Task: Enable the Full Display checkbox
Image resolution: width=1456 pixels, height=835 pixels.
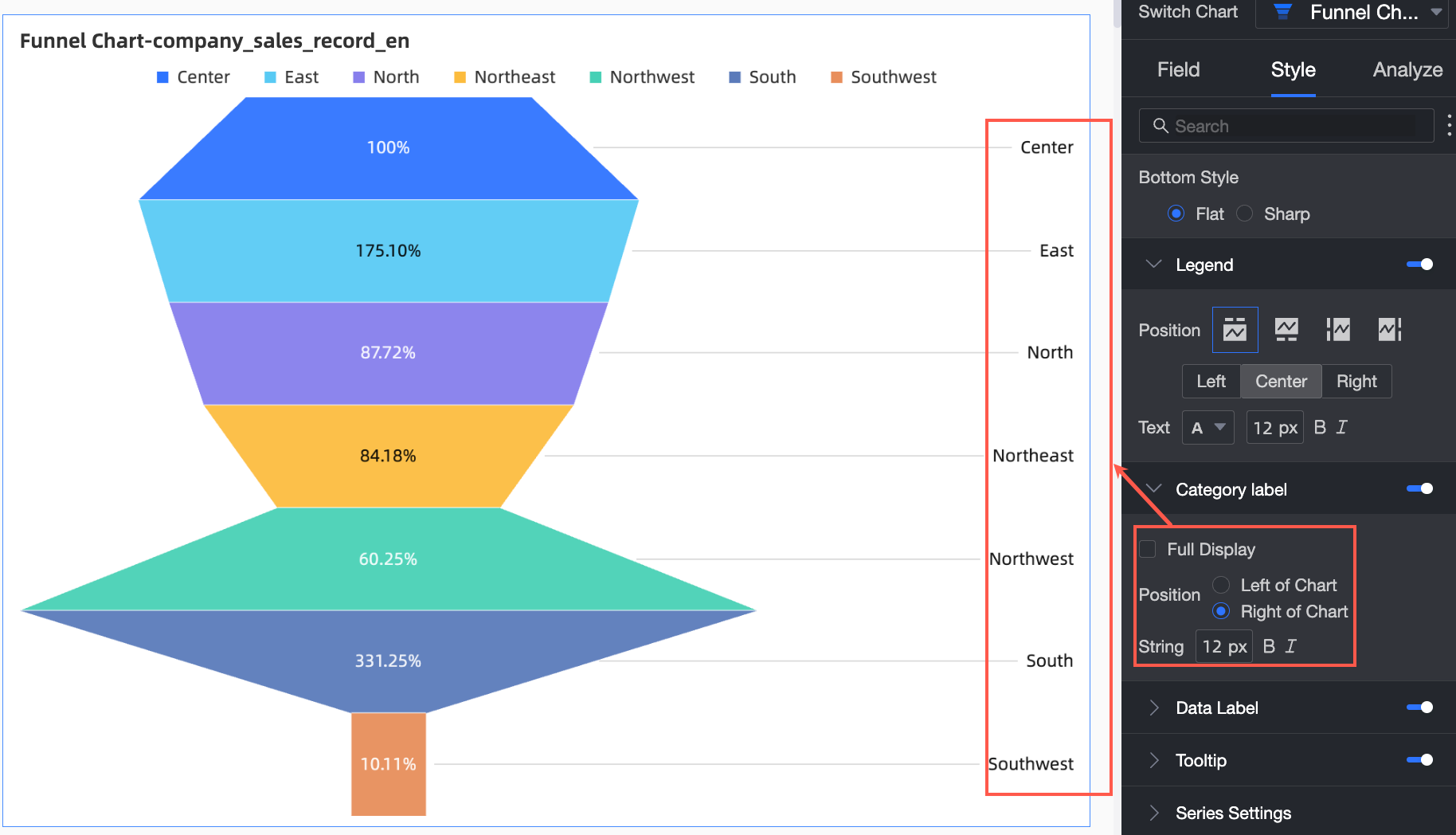Action: pos(1148,549)
